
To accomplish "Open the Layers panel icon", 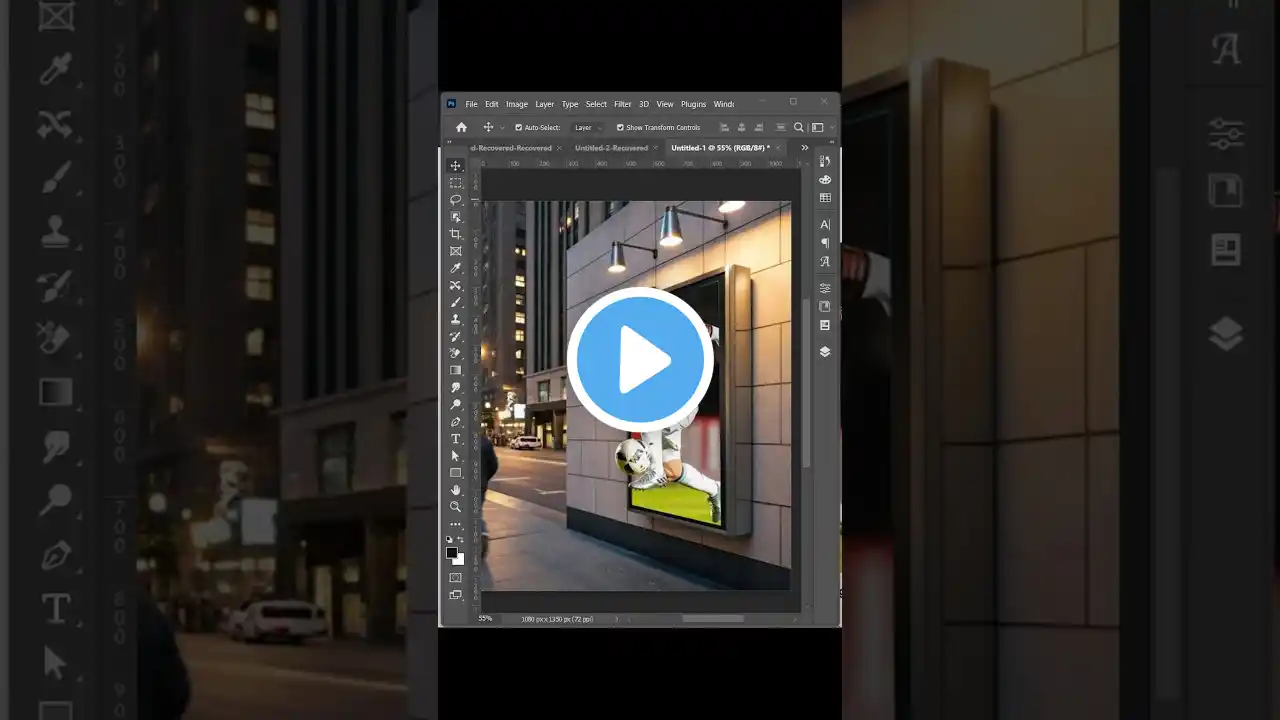I will (825, 351).
